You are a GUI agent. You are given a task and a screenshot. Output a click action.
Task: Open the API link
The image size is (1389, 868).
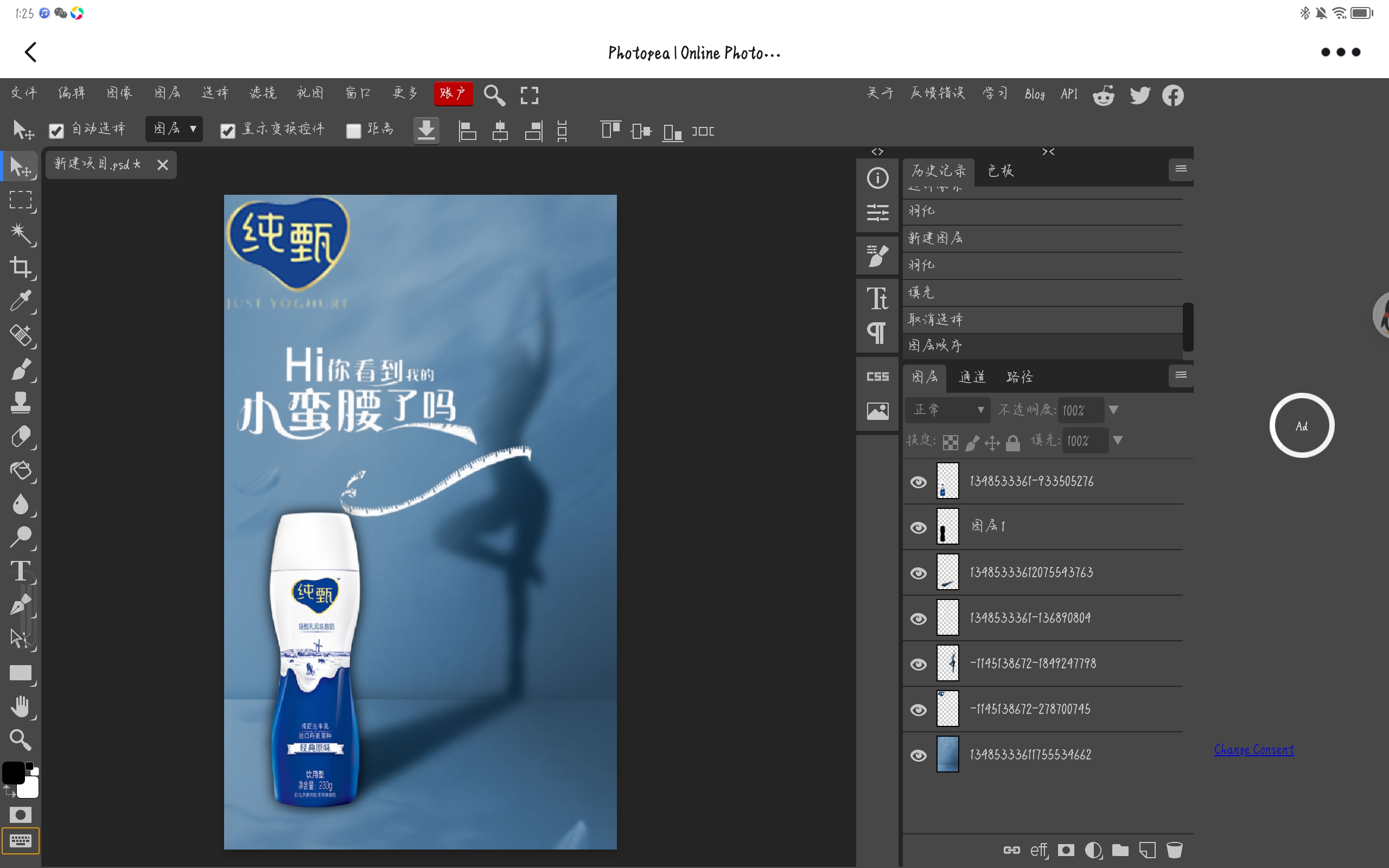pyautogui.click(x=1069, y=94)
